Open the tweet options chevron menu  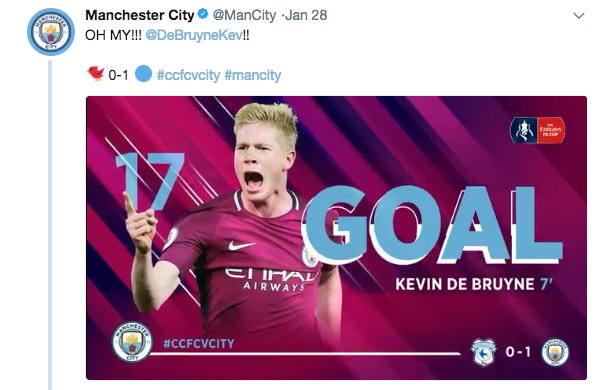tap(579, 16)
